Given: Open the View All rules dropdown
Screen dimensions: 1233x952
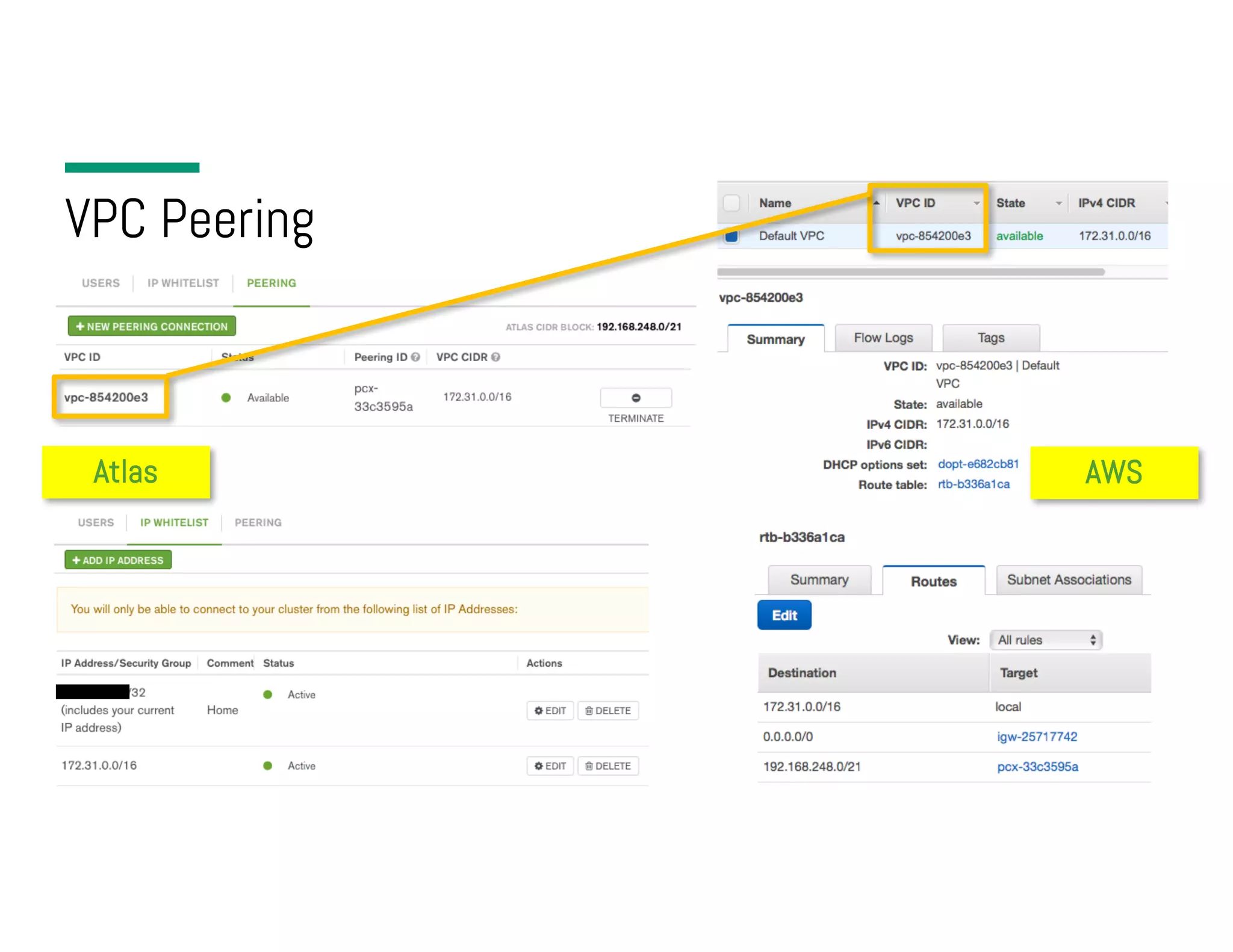Looking at the screenshot, I should (x=1045, y=640).
